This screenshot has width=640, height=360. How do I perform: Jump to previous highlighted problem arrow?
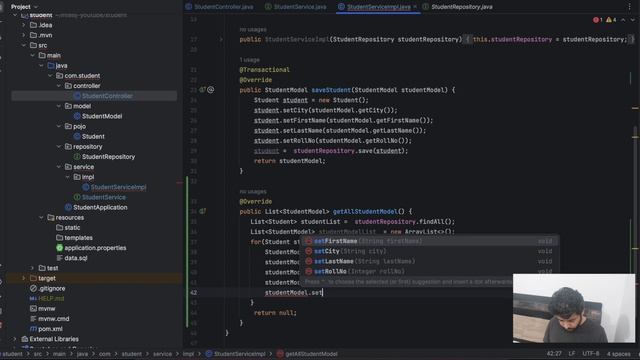coord(623,20)
